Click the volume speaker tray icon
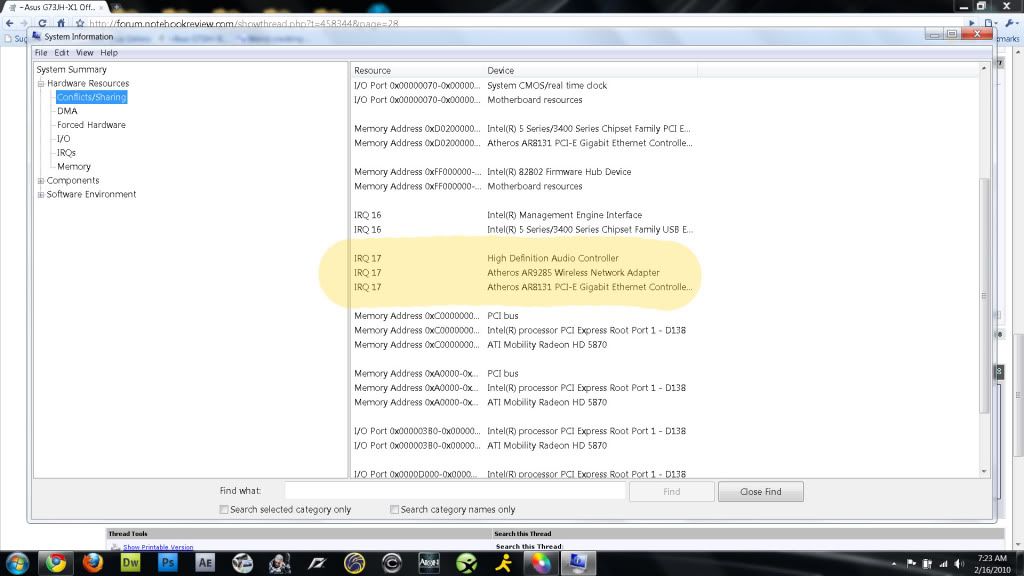This screenshot has height=576, width=1024. point(959,564)
